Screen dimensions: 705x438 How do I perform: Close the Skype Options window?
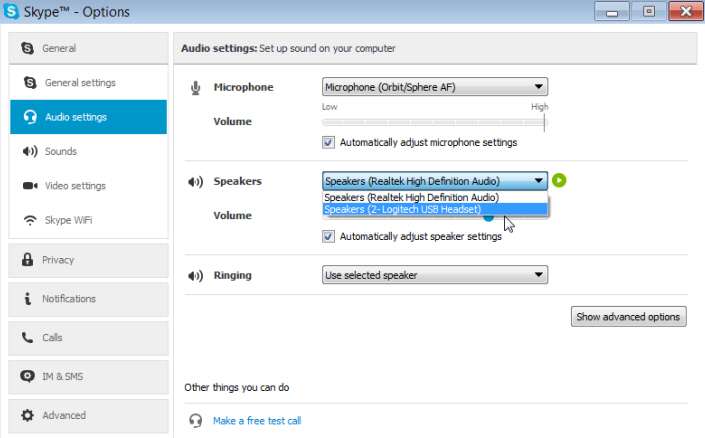tap(686, 11)
